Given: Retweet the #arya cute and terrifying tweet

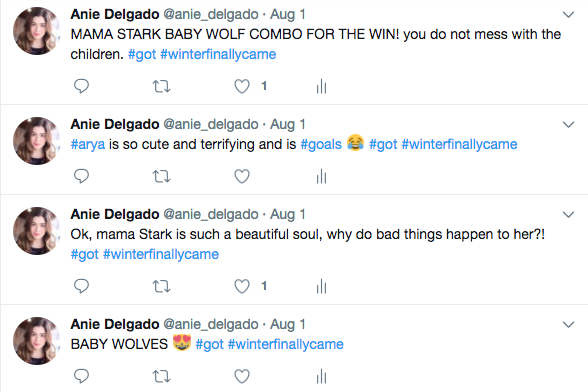Looking at the screenshot, I should (162, 176).
